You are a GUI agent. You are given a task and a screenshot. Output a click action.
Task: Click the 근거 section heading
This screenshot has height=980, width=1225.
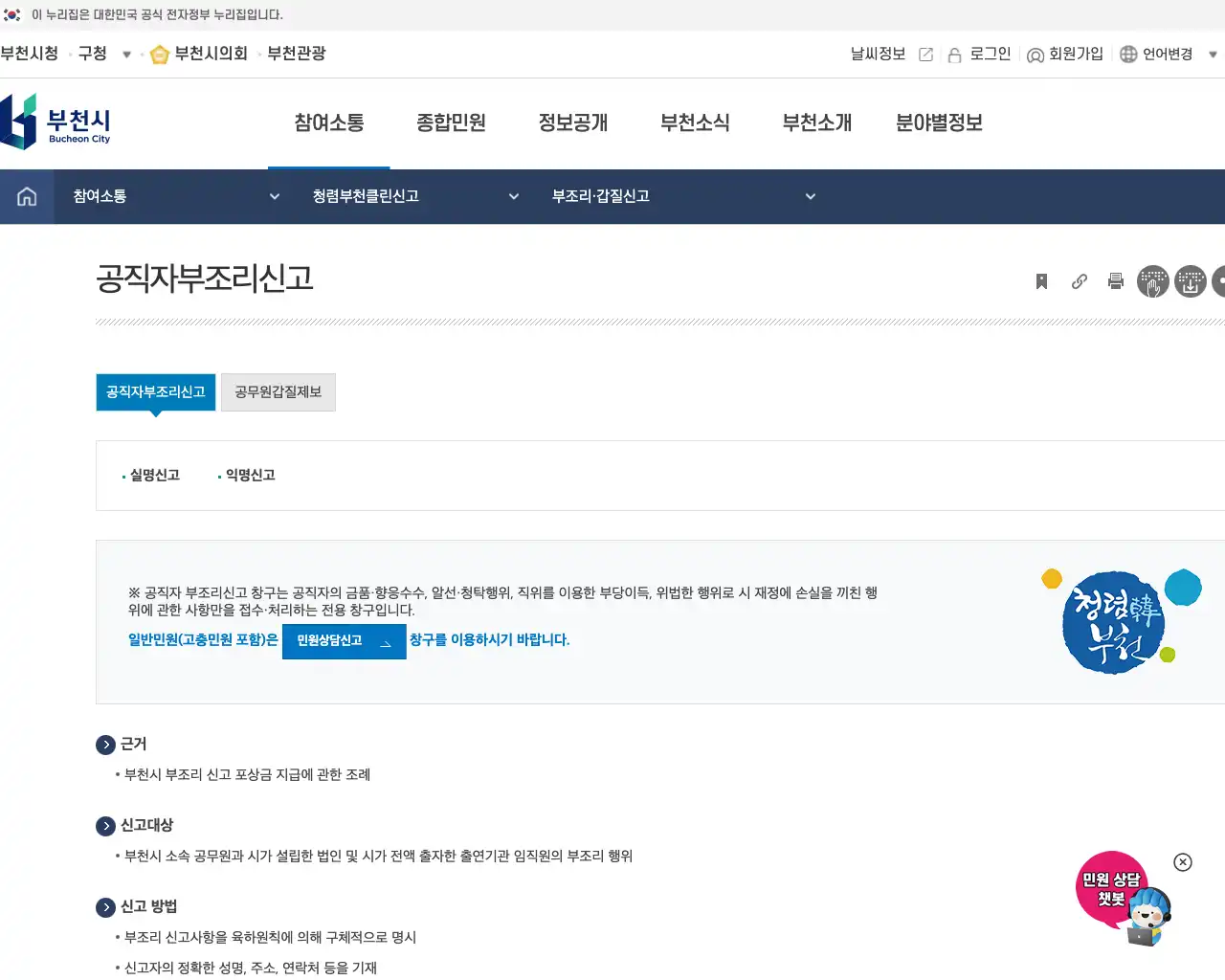[x=133, y=744]
